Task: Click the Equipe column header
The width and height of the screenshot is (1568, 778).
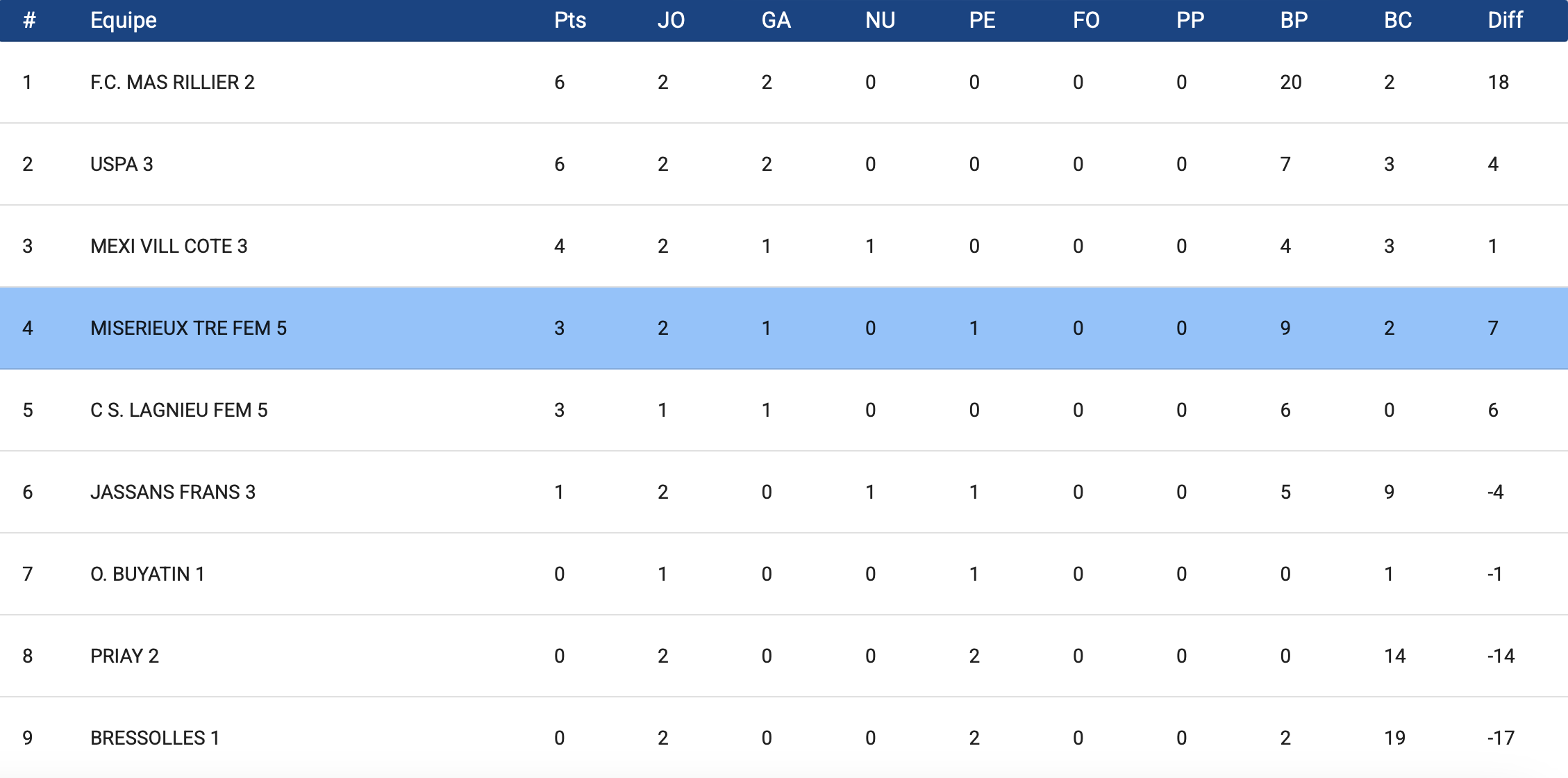Action: tap(124, 20)
